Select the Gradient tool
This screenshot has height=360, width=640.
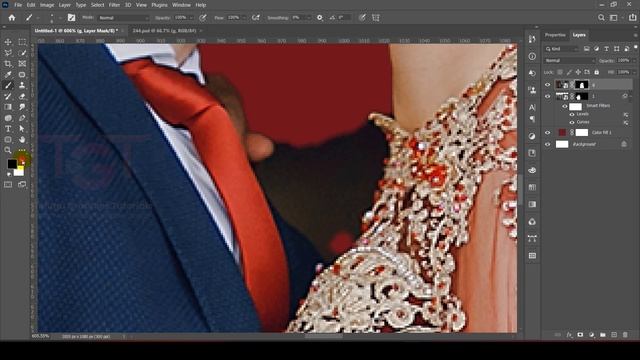[x=8, y=107]
